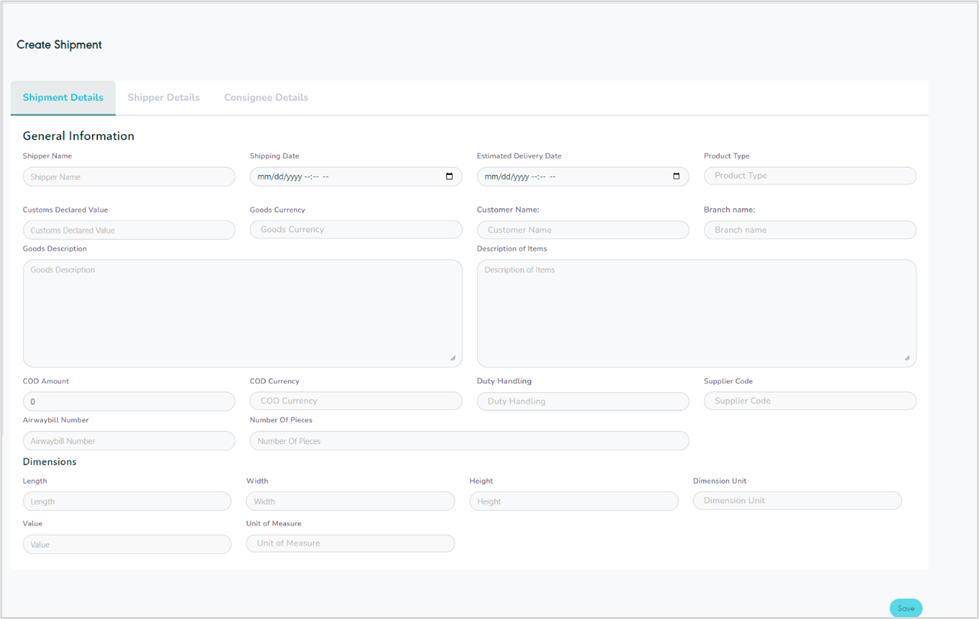Click the Customs Declared Value input
Screen dimensions: 979x619
129,230
